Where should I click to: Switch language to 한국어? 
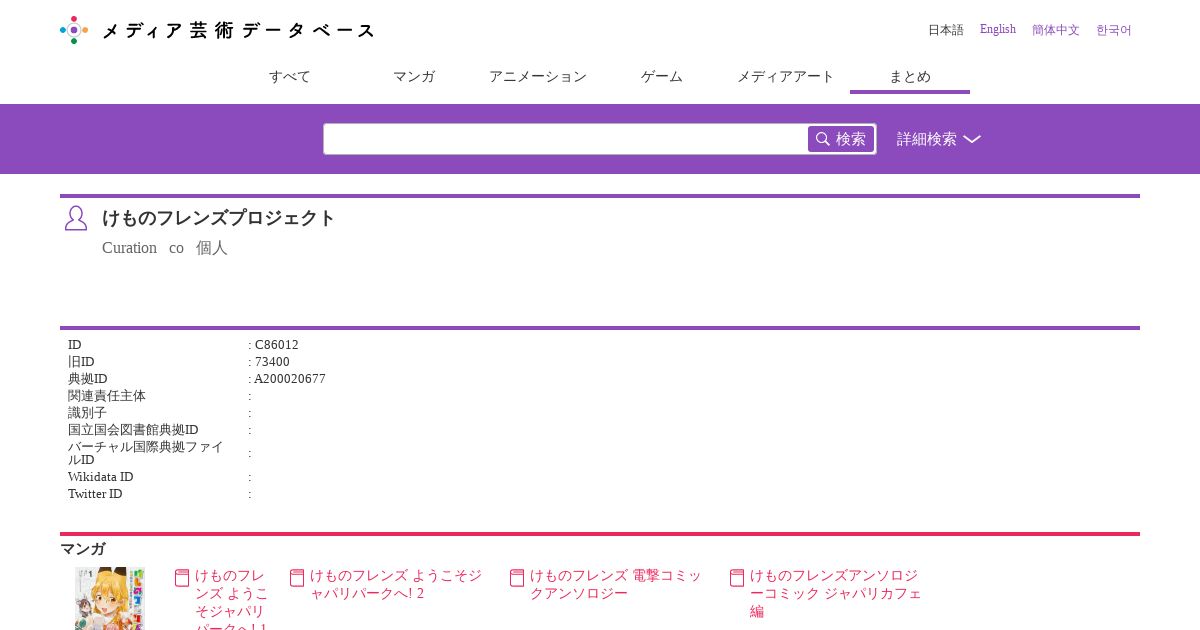pyautogui.click(x=1114, y=30)
